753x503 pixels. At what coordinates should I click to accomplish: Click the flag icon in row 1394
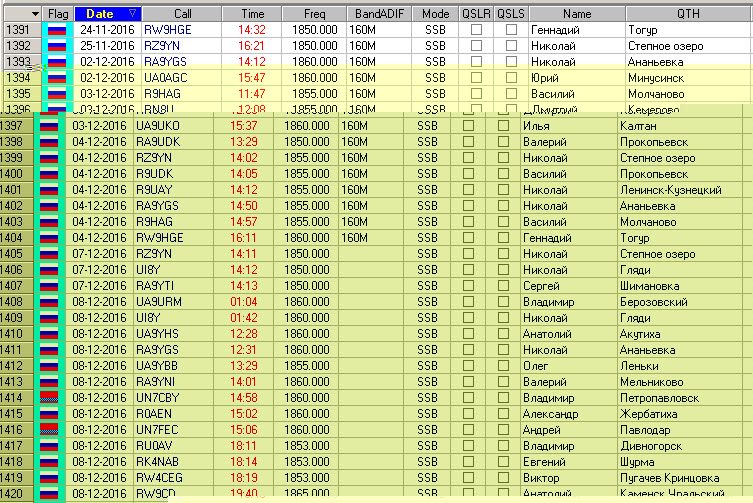tap(57, 77)
